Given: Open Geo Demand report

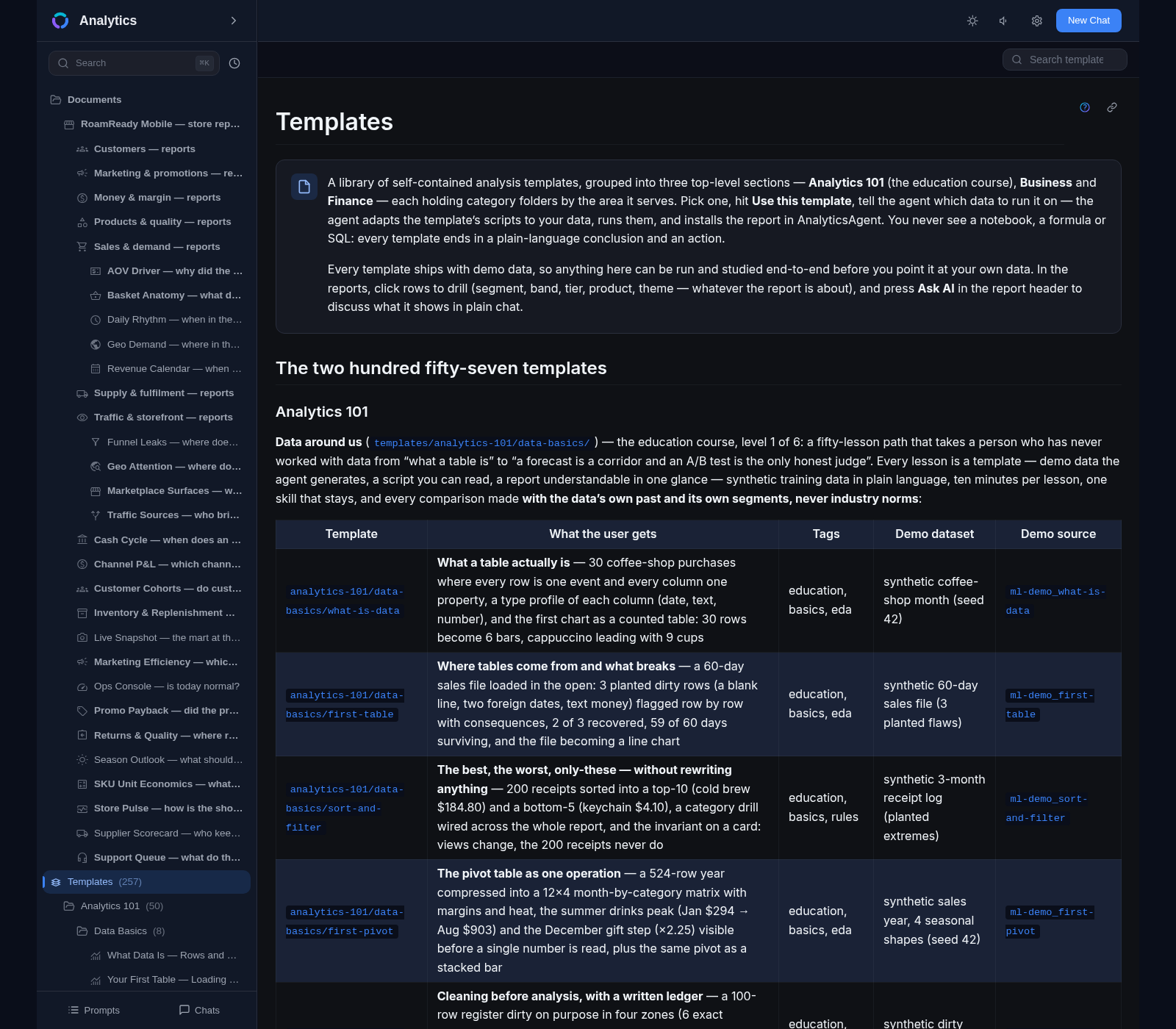Looking at the screenshot, I should 167,345.
